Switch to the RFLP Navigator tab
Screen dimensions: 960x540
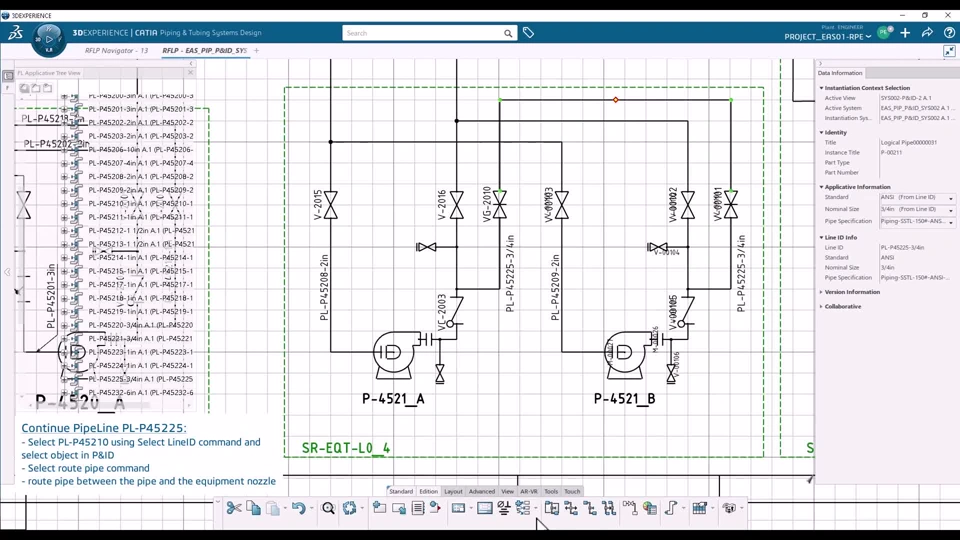tap(116, 50)
